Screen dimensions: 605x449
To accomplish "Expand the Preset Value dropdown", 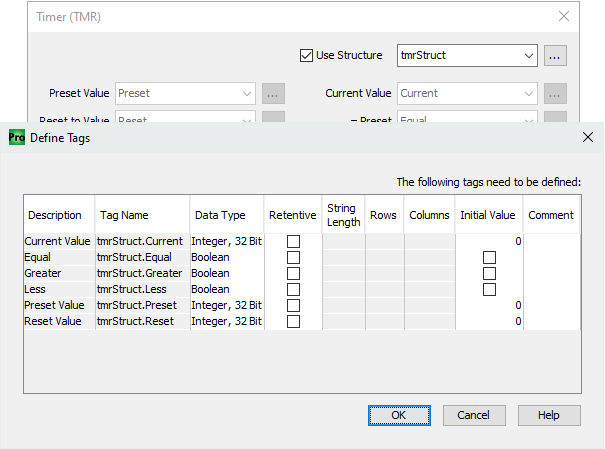I will tap(247, 94).
